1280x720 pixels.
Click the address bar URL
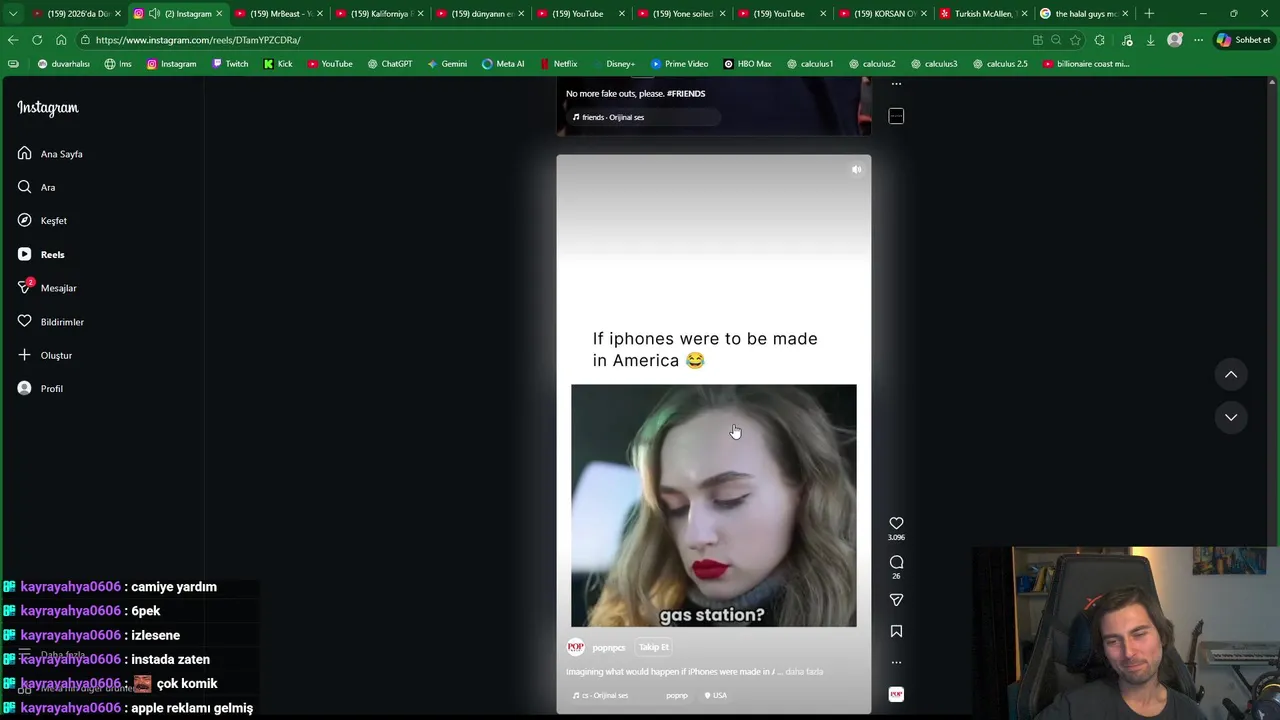point(198,40)
